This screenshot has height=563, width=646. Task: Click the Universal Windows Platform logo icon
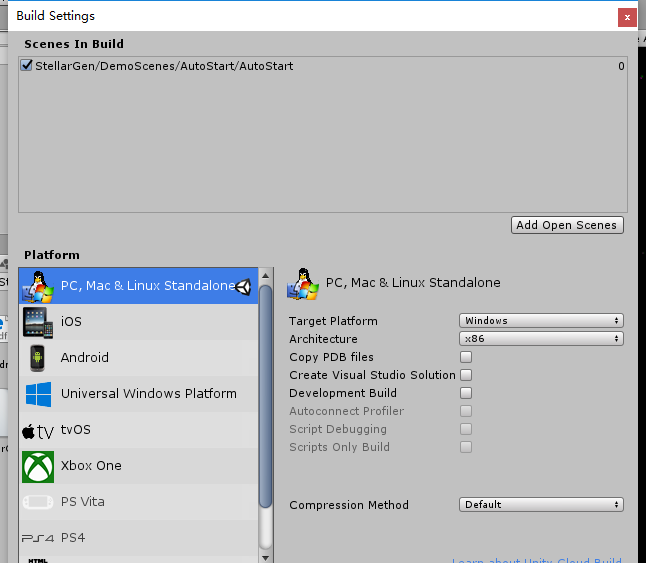[x=38, y=394]
